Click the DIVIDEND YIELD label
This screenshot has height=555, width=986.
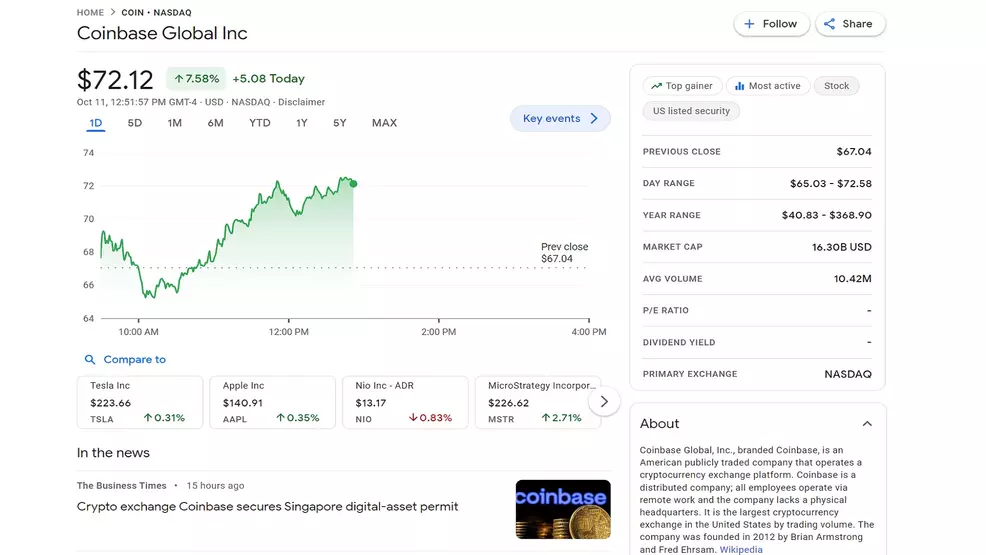pyautogui.click(x=679, y=343)
